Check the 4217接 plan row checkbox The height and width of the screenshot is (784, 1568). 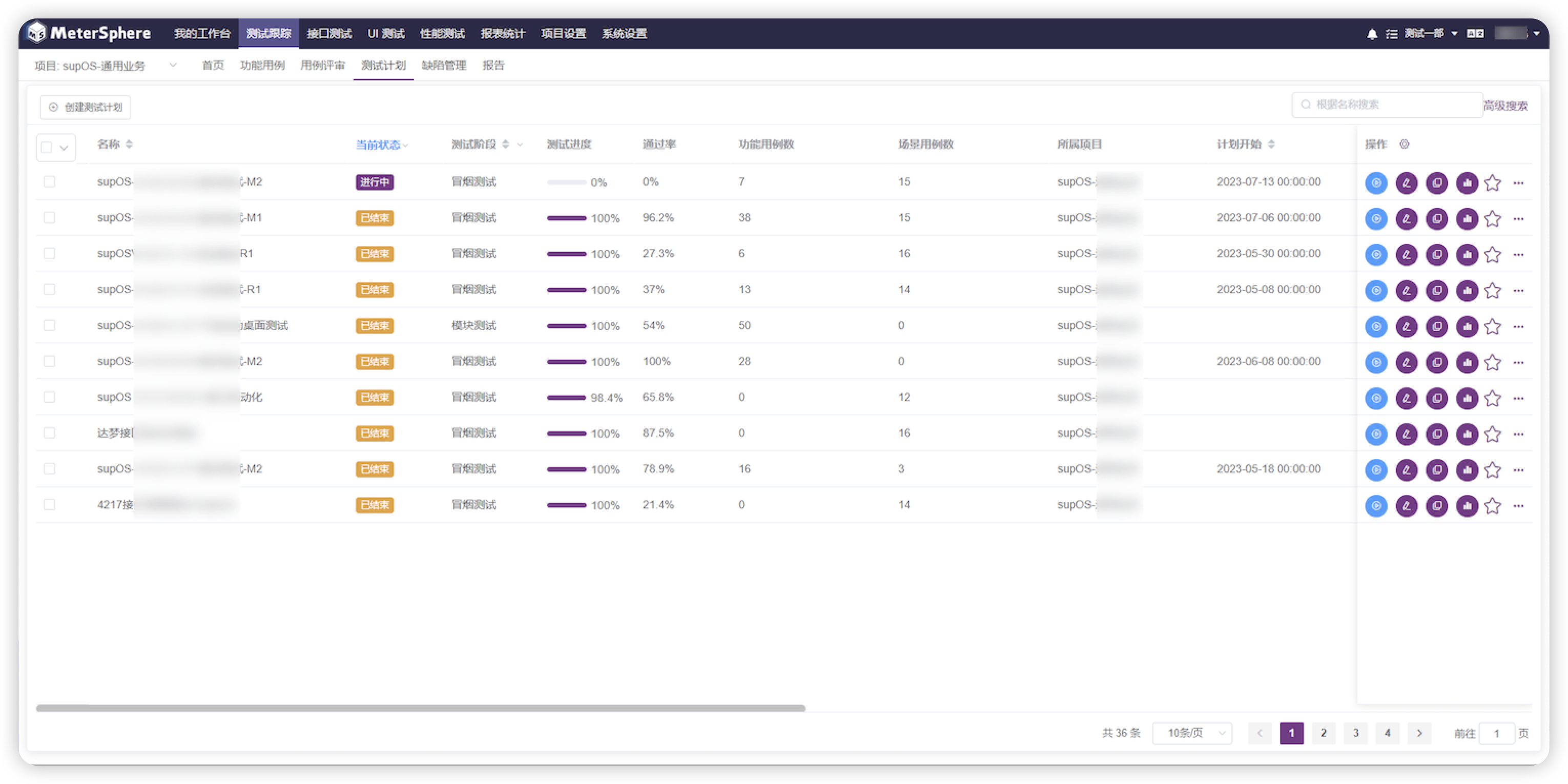click(50, 505)
